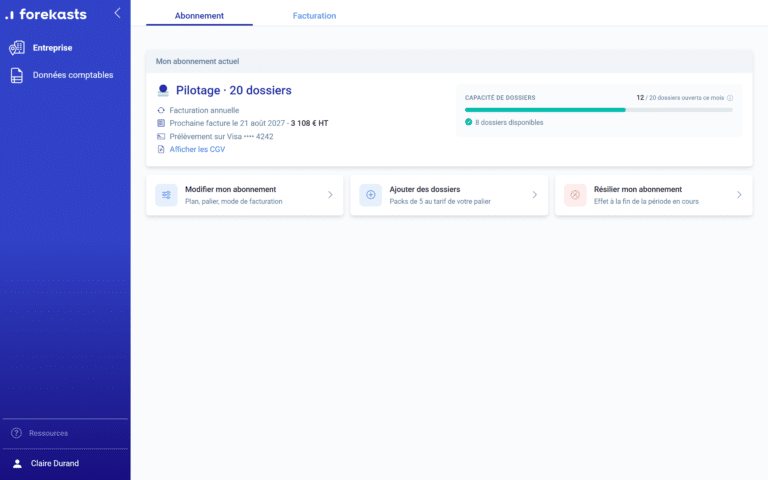
Task: Click the user avatar icon
Action: [x=17, y=463]
